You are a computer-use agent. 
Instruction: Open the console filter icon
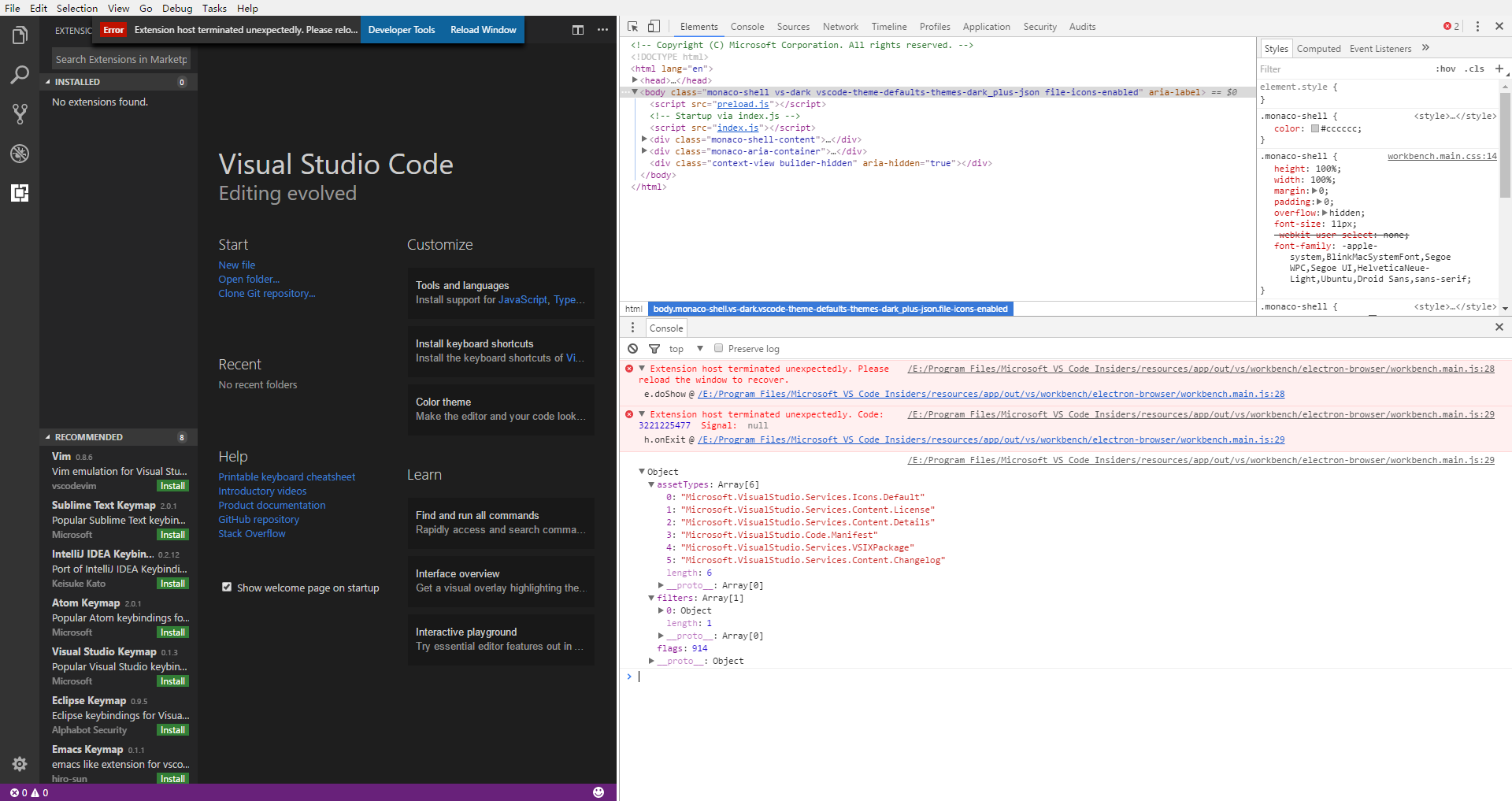click(x=654, y=348)
